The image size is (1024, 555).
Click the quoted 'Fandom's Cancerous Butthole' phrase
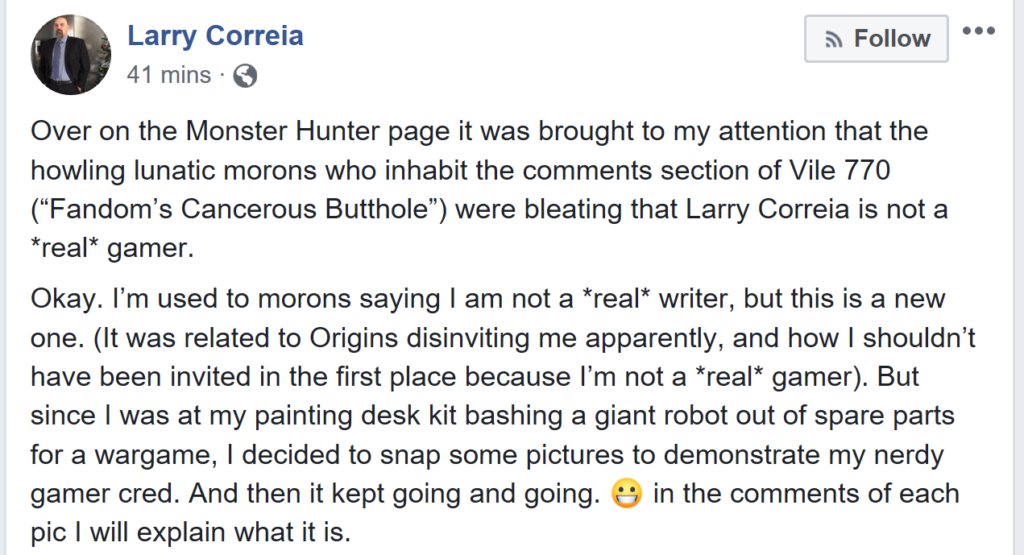242,210
